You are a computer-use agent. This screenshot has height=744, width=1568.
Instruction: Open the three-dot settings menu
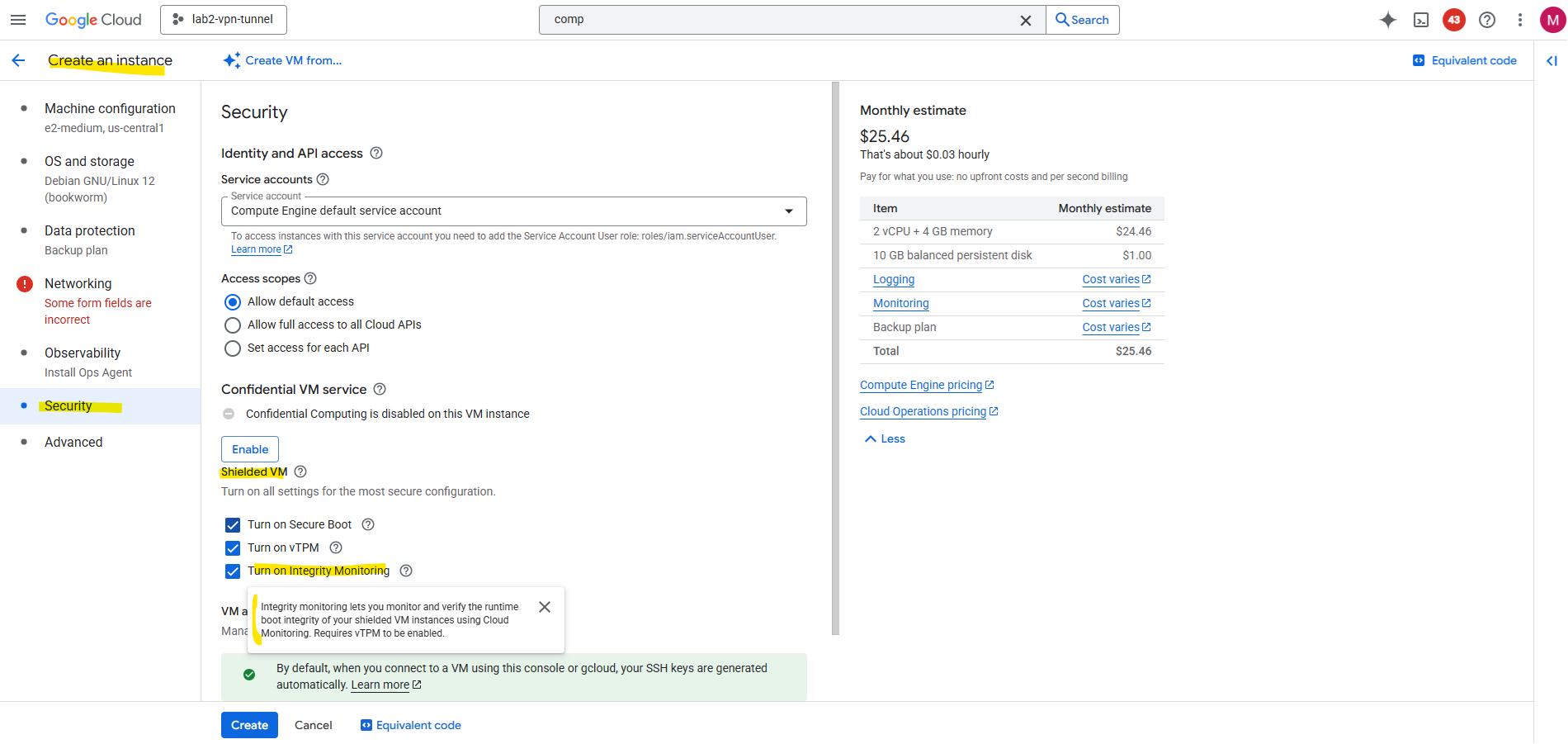(x=1520, y=20)
